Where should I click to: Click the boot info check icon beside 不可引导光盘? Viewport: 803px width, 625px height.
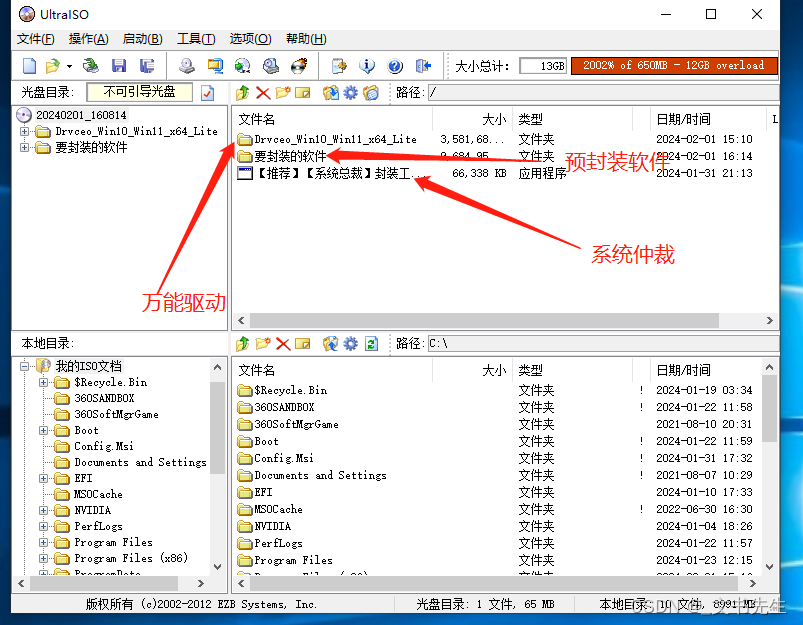point(207,93)
